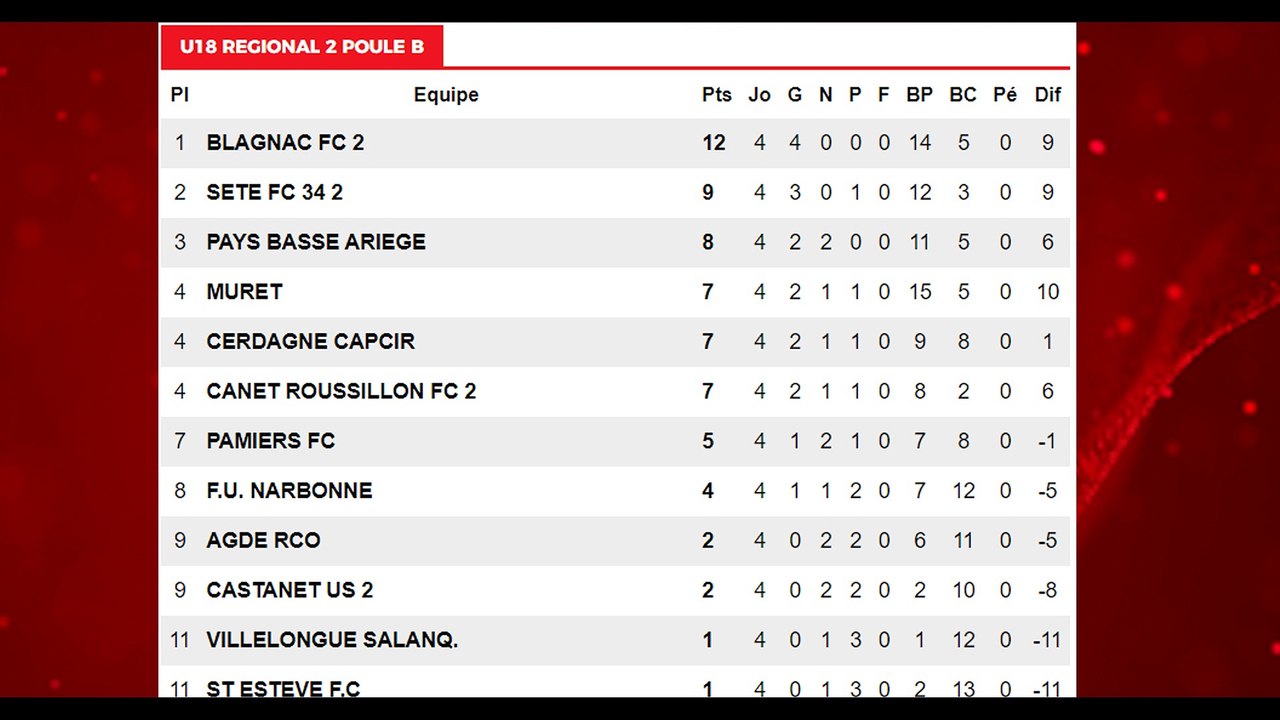Select the CERDAGNE CAPCIR team name

pyautogui.click(x=310, y=341)
